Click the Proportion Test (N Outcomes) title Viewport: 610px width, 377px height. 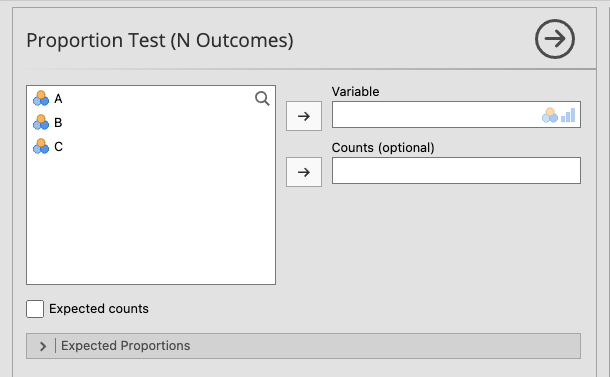pyautogui.click(x=160, y=40)
